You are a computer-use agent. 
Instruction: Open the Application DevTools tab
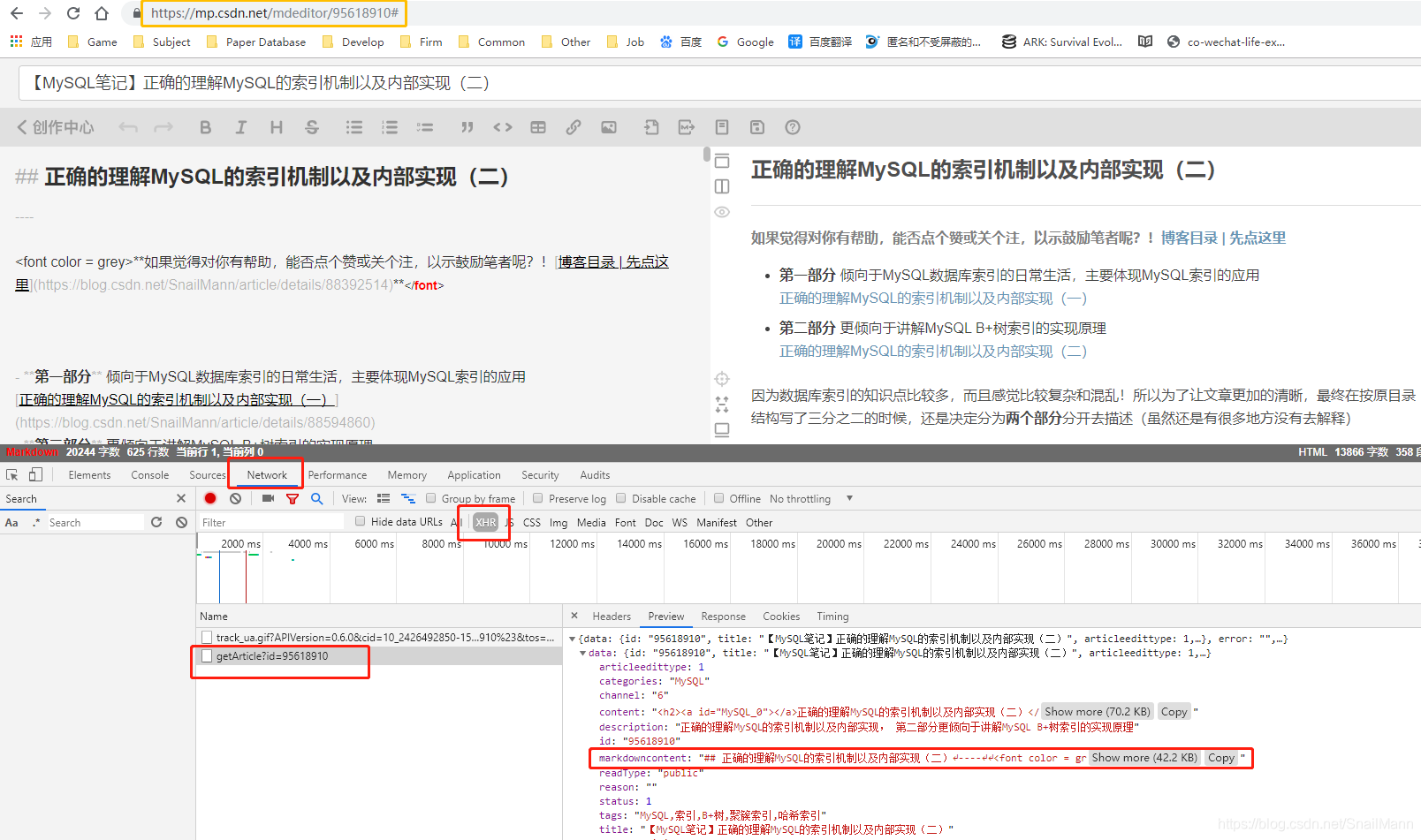coord(474,474)
